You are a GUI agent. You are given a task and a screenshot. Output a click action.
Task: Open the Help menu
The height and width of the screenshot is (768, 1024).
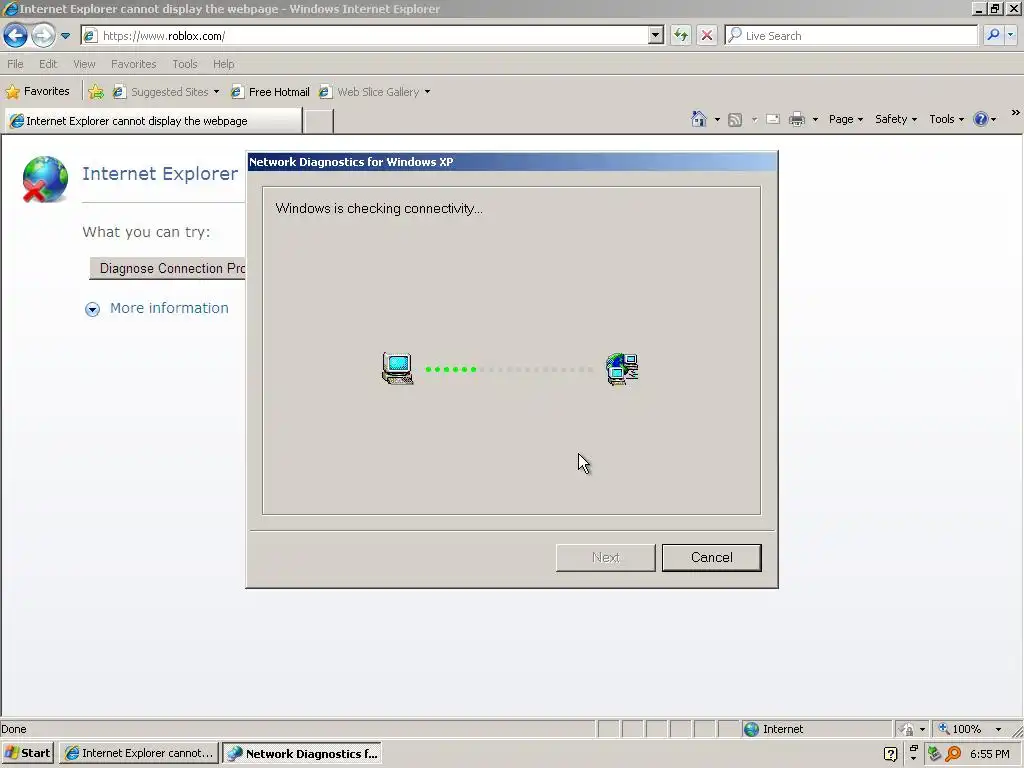[x=223, y=64]
